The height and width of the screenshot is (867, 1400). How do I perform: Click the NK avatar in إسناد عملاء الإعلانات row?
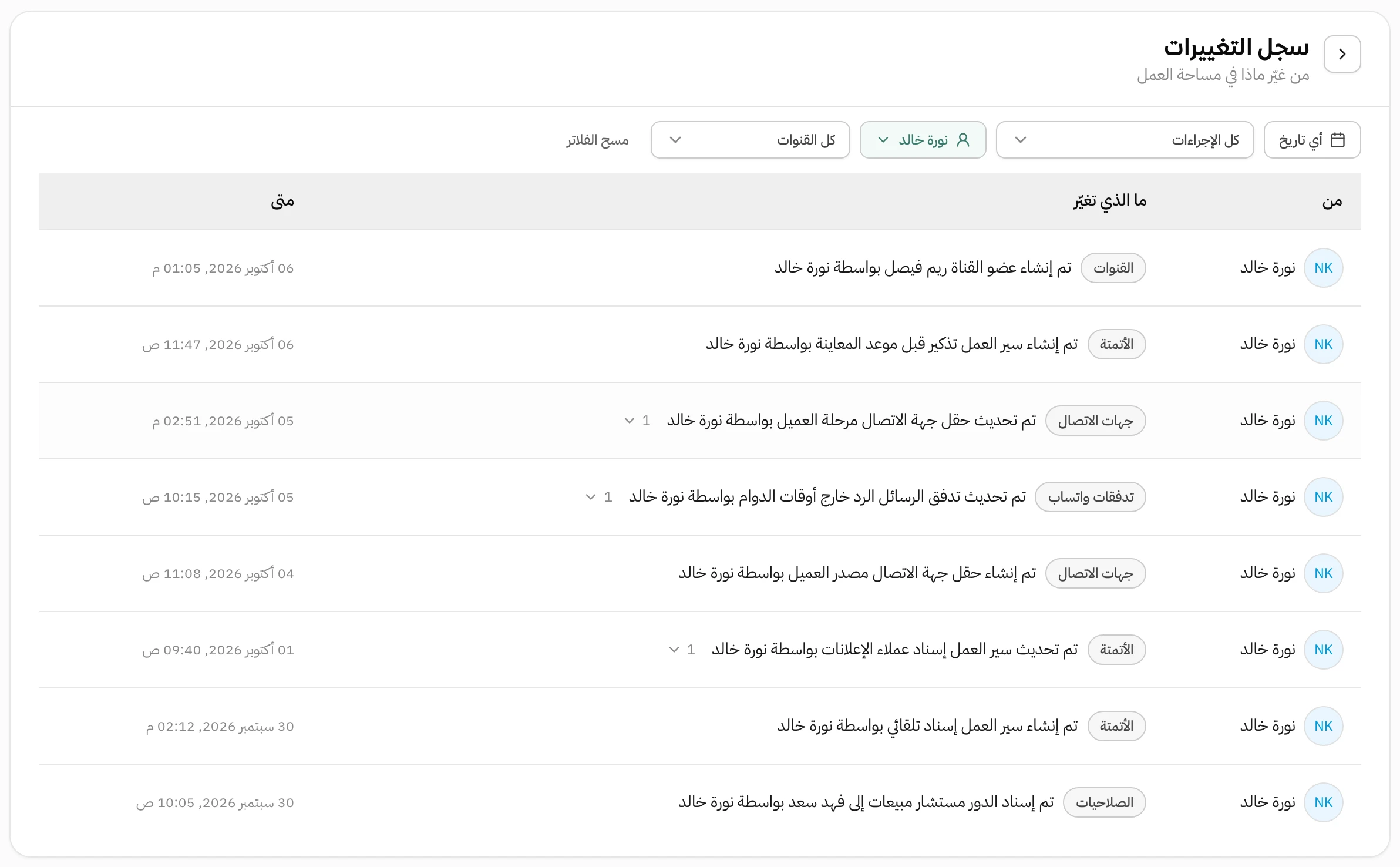pyautogui.click(x=1323, y=650)
